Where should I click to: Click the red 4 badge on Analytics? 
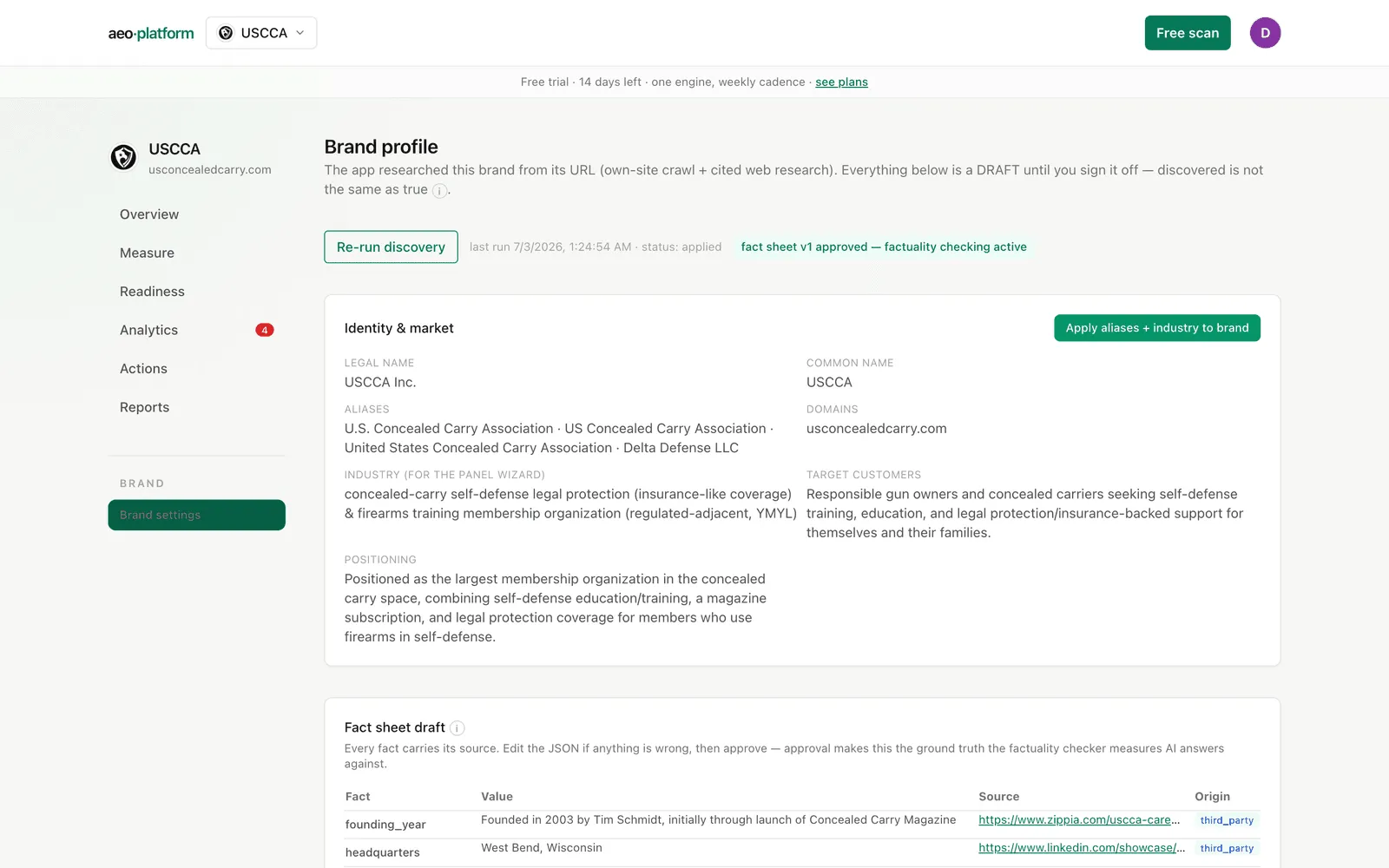pyautogui.click(x=265, y=330)
